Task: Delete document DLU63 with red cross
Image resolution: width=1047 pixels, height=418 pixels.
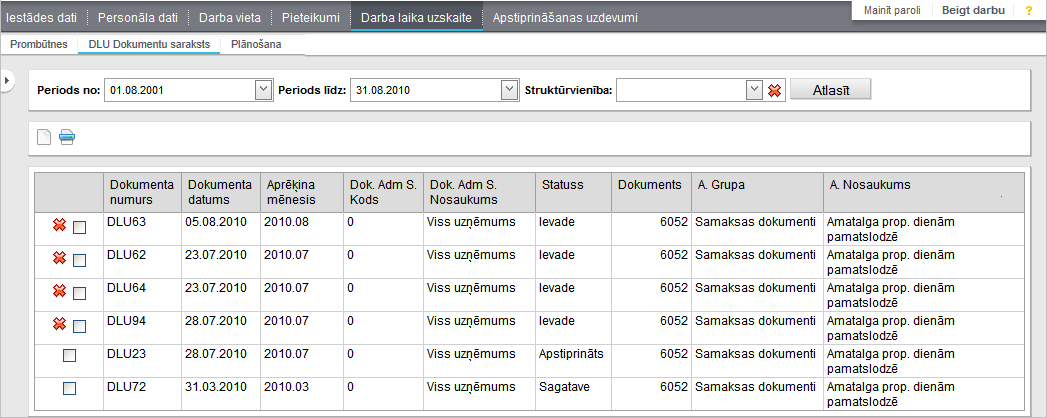Action: 59,226
